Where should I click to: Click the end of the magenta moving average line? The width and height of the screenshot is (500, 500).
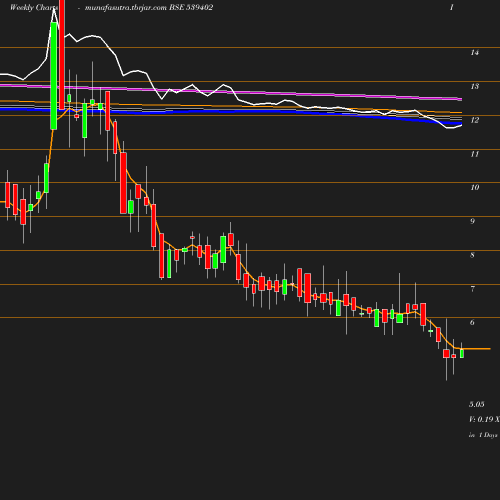(x=461, y=99)
